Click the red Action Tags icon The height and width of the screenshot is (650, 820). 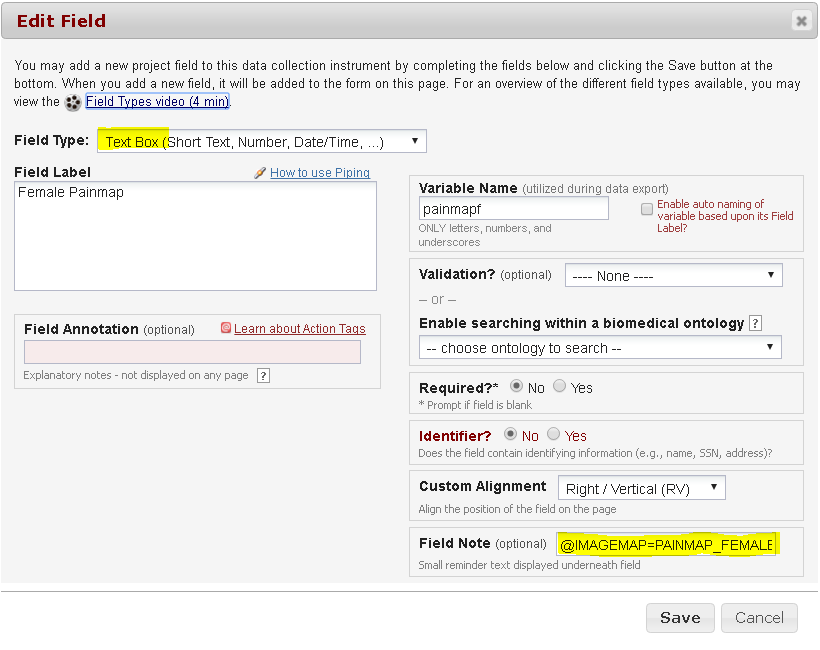tap(226, 328)
